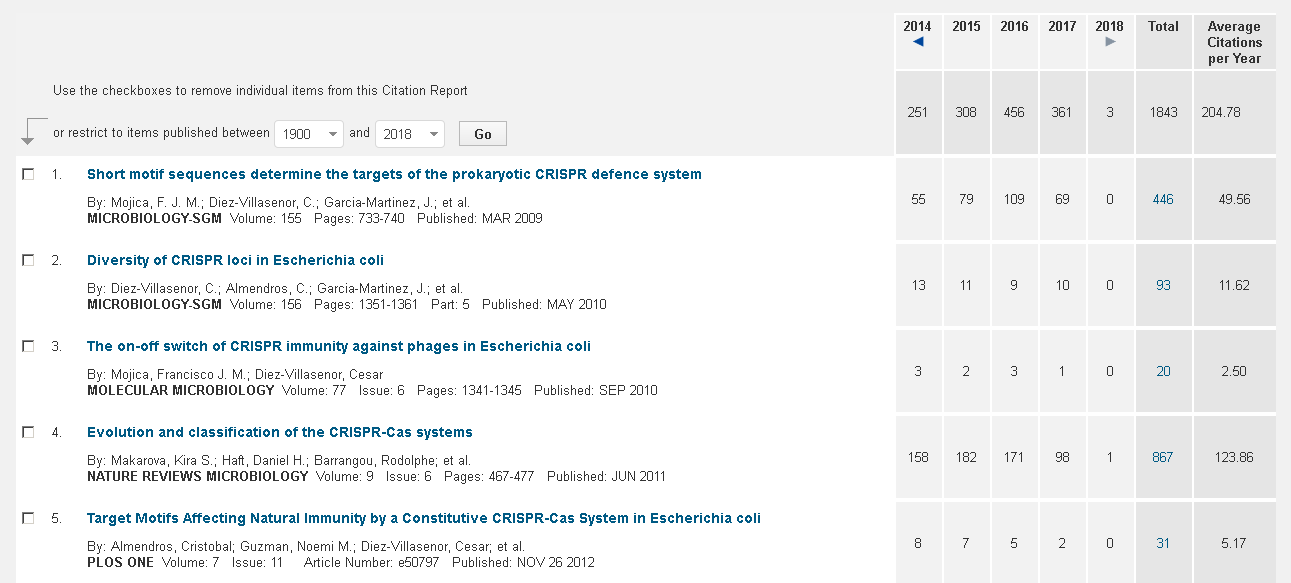Screen dimensions: 1291x583
Task: Open the end year 2018 dropdown
Action: [409, 133]
